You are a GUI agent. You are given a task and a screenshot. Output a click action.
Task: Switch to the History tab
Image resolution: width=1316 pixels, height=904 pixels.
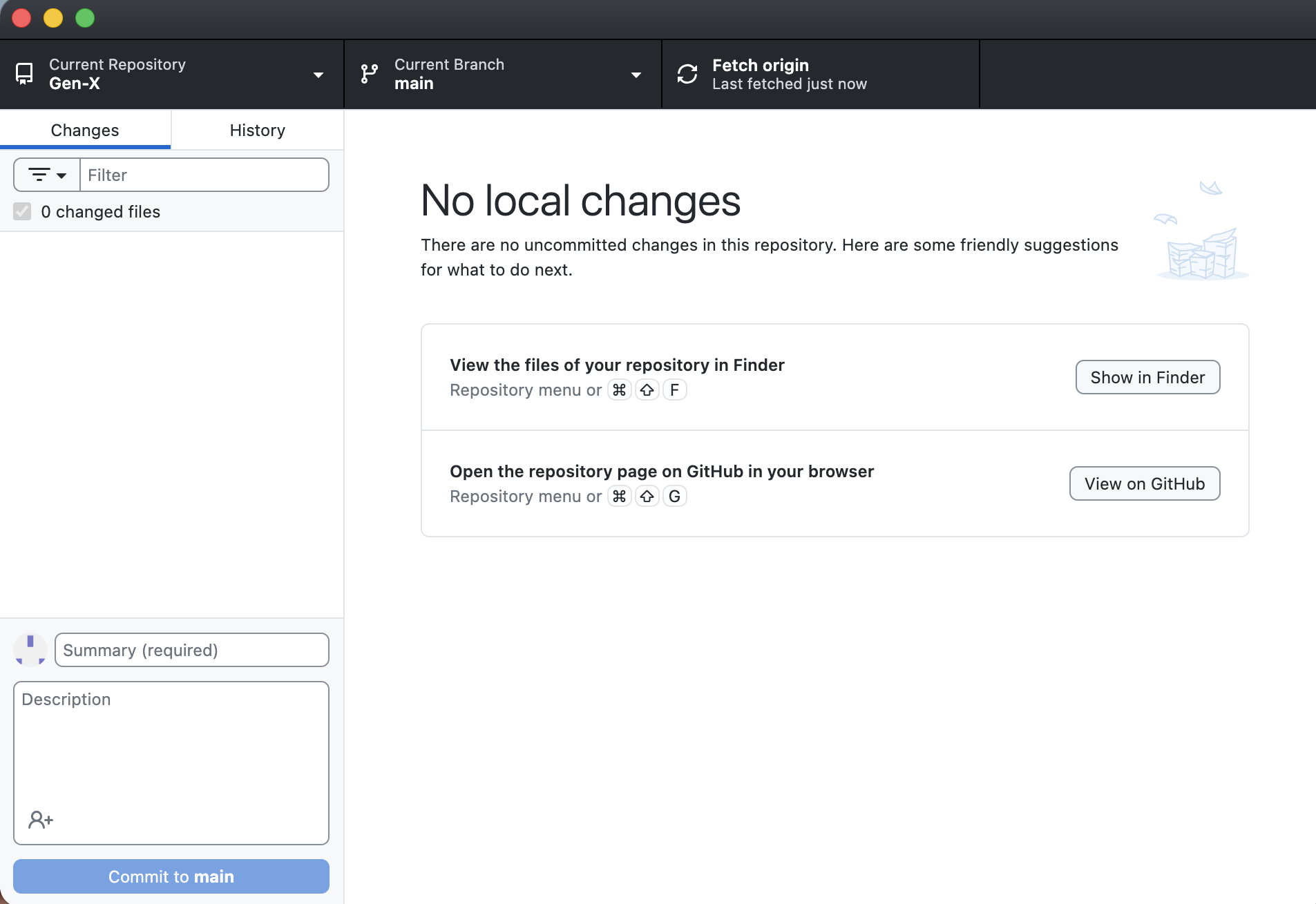coord(257,130)
